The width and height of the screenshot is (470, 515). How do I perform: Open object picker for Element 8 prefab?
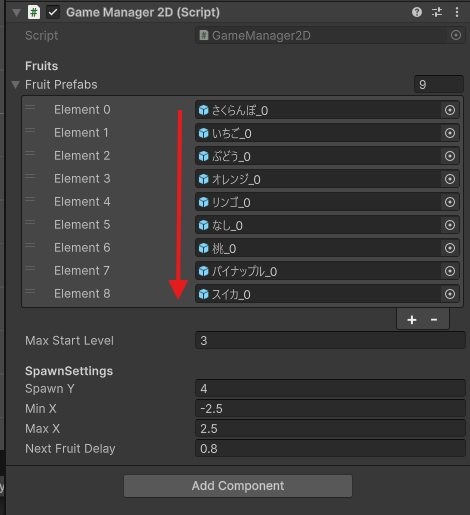click(450, 294)
